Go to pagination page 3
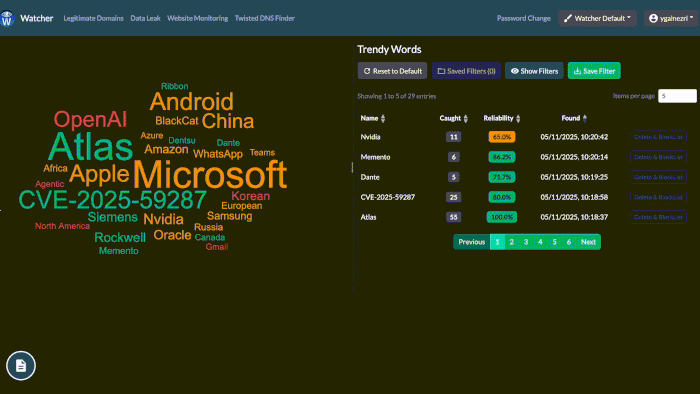The width and height of the screenshot is (700, 394). click(x=526, y=242)
